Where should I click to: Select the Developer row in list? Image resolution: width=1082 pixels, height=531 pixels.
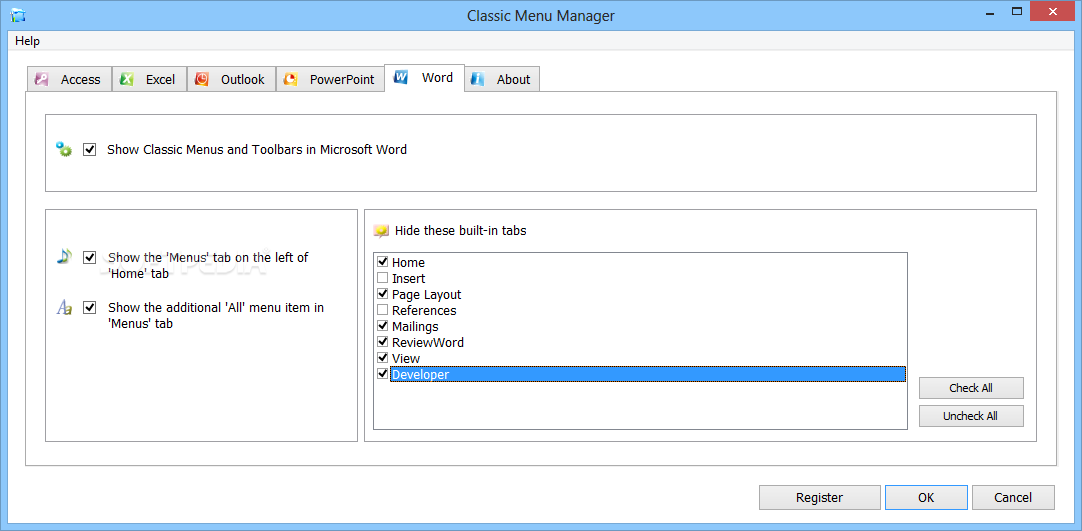point(647,374)
